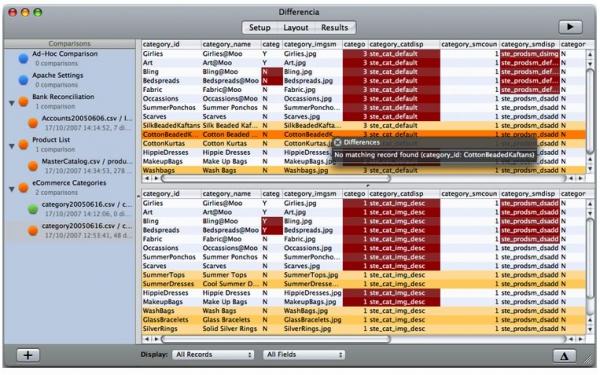Image resolution: width=600 pixels, height=375 pixels.
Task: Collapse the eCommerce Categories group
Action: [12, 189]
